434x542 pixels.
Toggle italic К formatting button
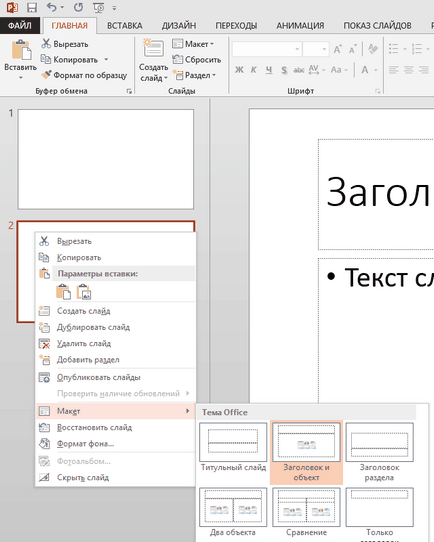pos(254,70)
